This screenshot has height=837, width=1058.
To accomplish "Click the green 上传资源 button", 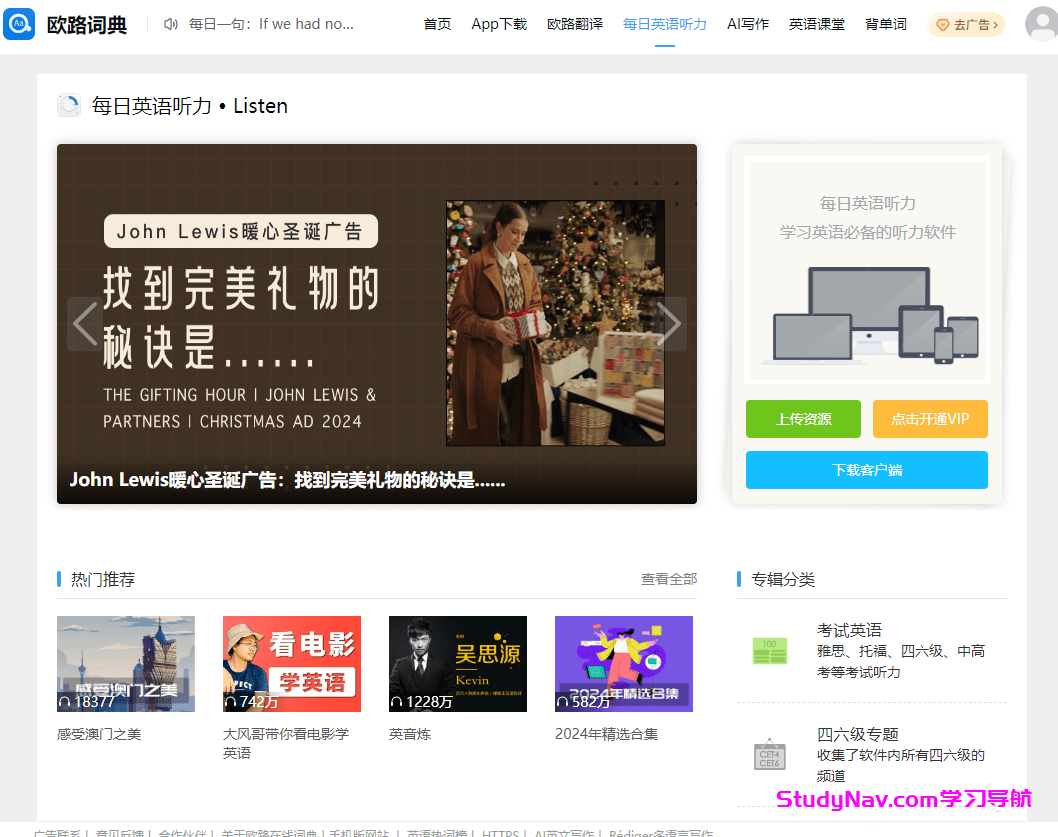I will coord(802,419).
